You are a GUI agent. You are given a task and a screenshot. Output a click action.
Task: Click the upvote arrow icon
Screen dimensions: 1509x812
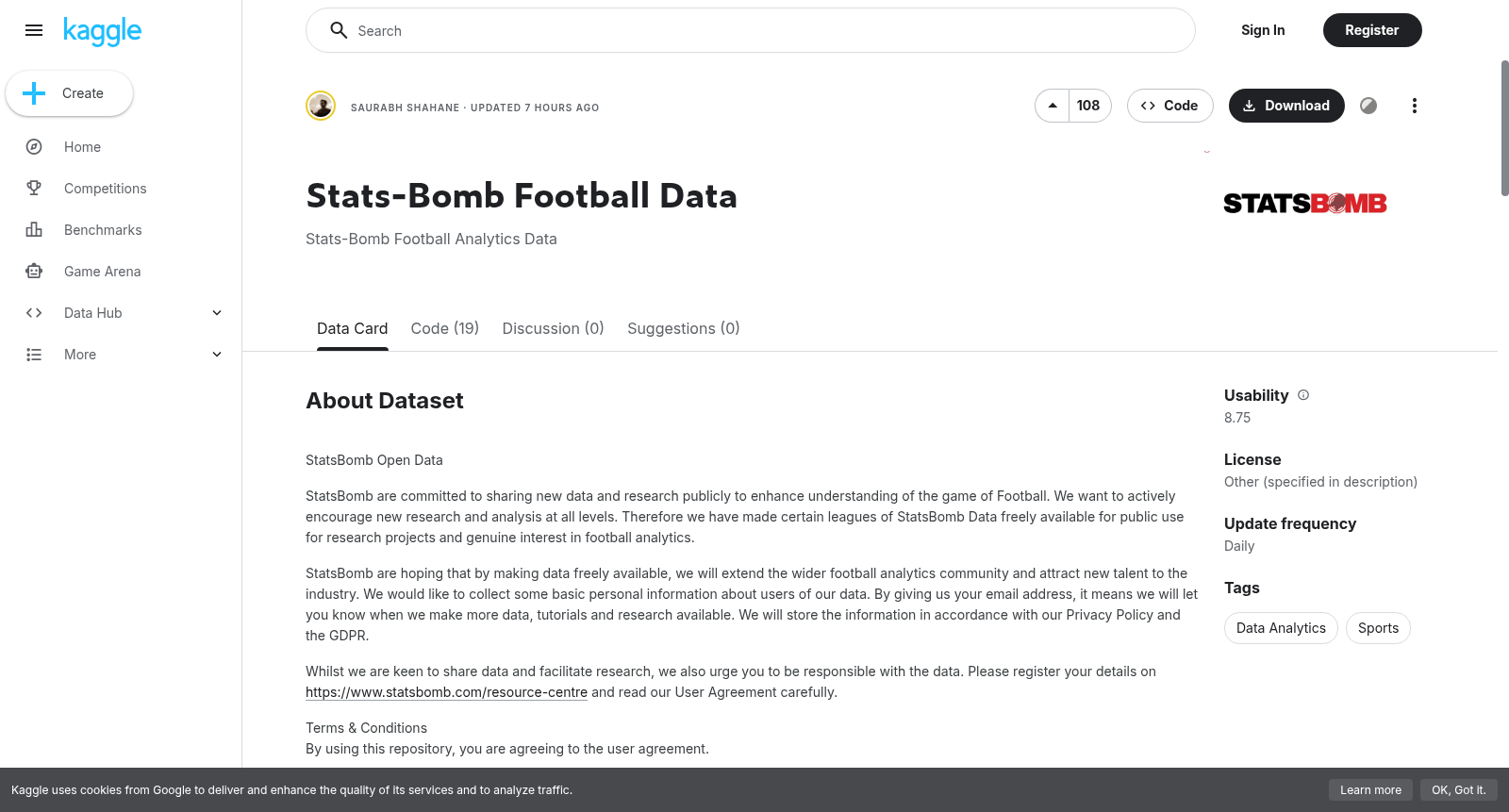pyautogui.click(x=1053, y=106)
